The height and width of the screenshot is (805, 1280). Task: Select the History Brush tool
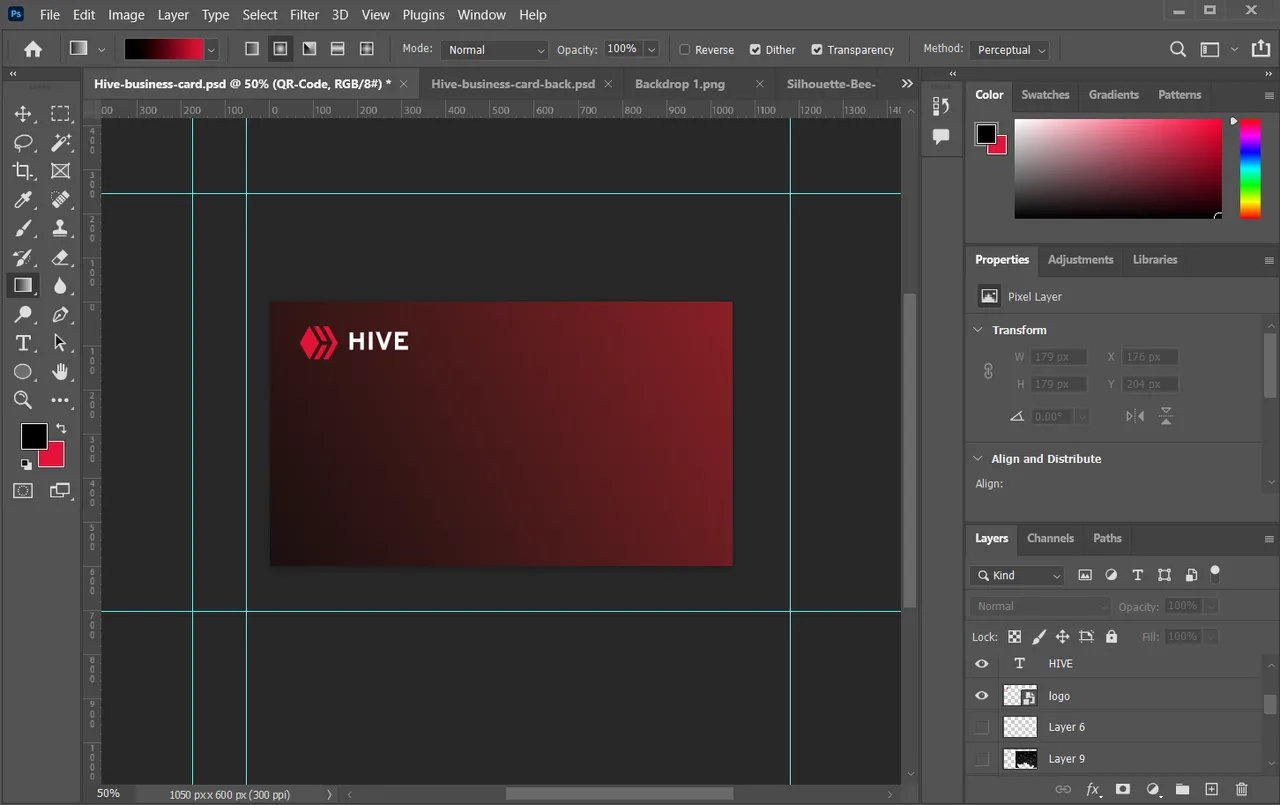tap(23, 257)
